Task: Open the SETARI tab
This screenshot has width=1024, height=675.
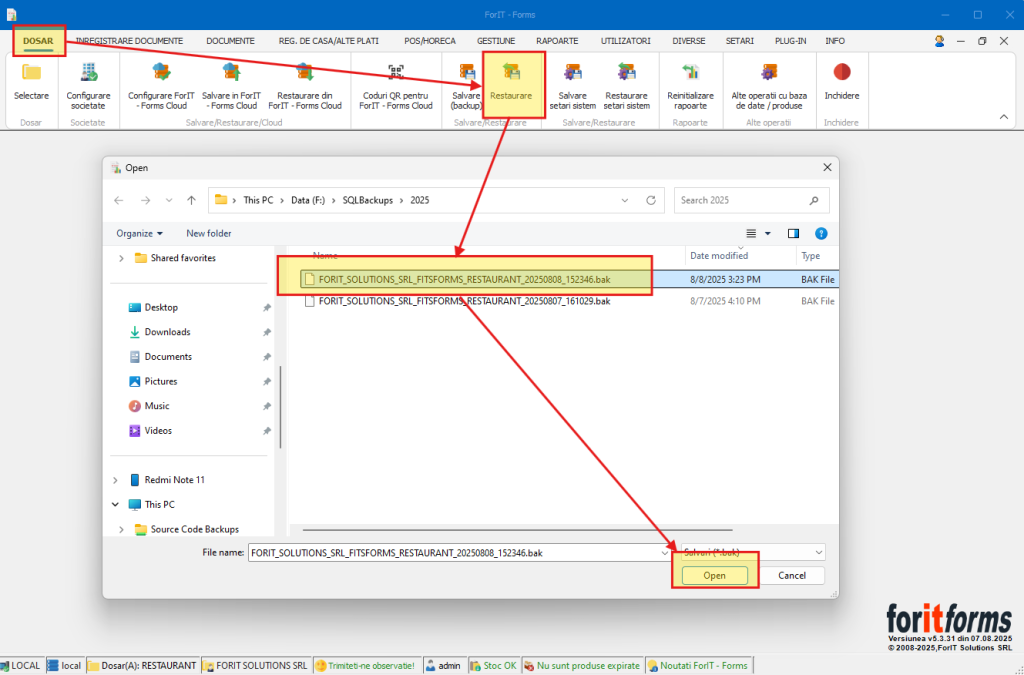Action: tap(739, 41)
